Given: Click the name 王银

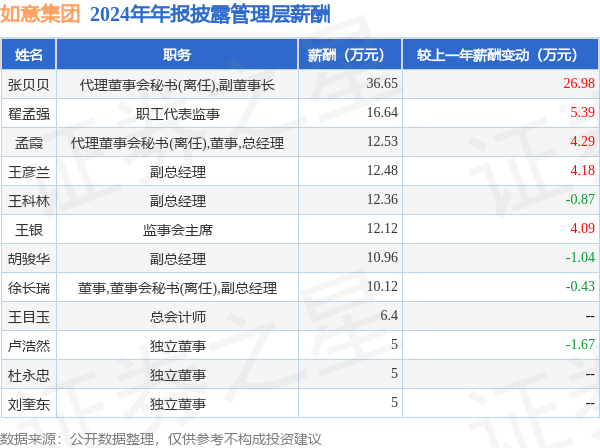Looking at the screenshot, I should point(29,230).
